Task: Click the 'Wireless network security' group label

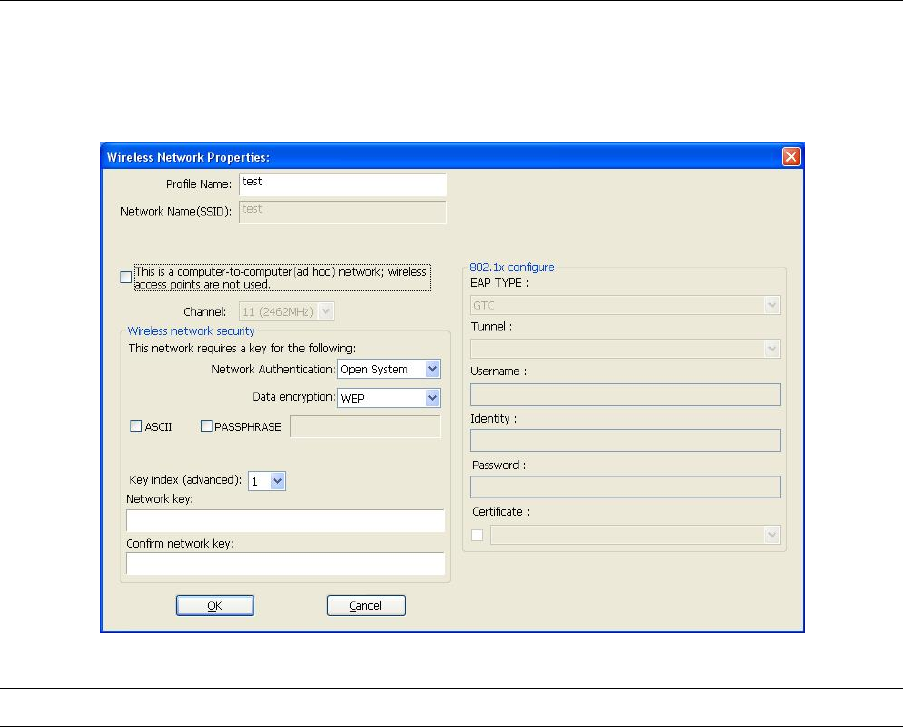Action: click(191, 331)
